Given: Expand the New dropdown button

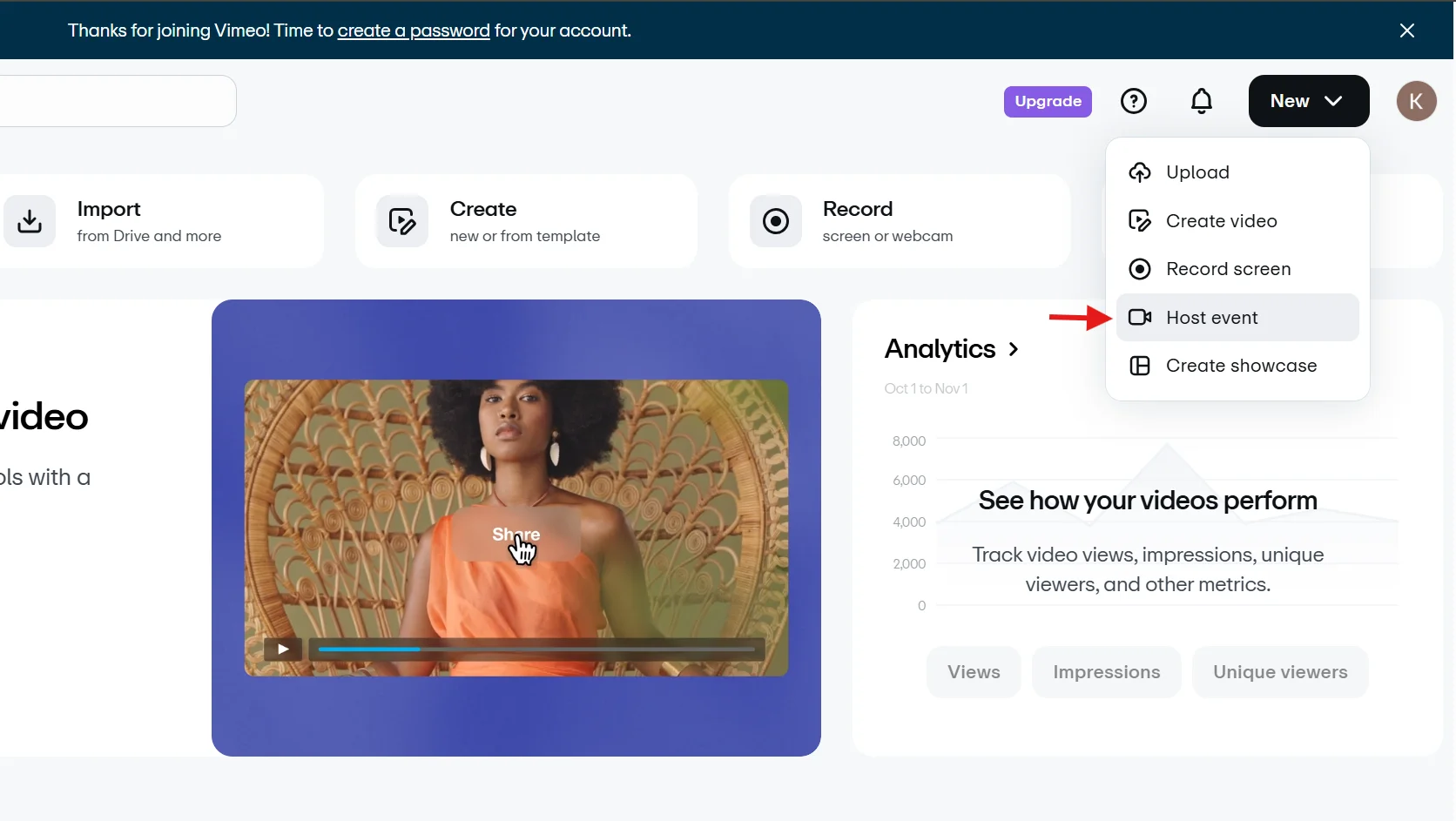Looking at the screenshot, I should point(1308,101).
